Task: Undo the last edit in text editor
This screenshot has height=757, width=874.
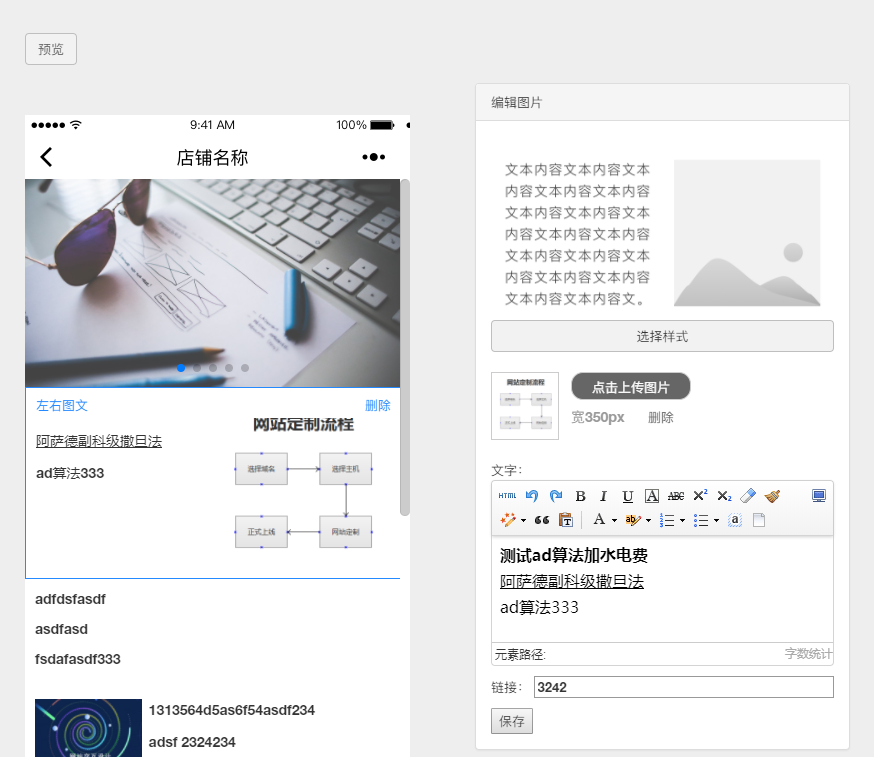Action: 532,496
